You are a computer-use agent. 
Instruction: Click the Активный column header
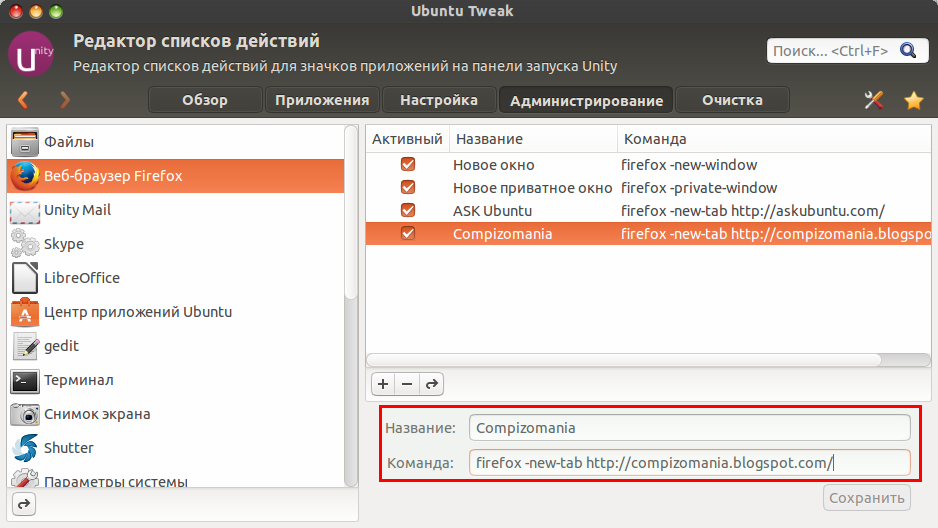(407, 139)
